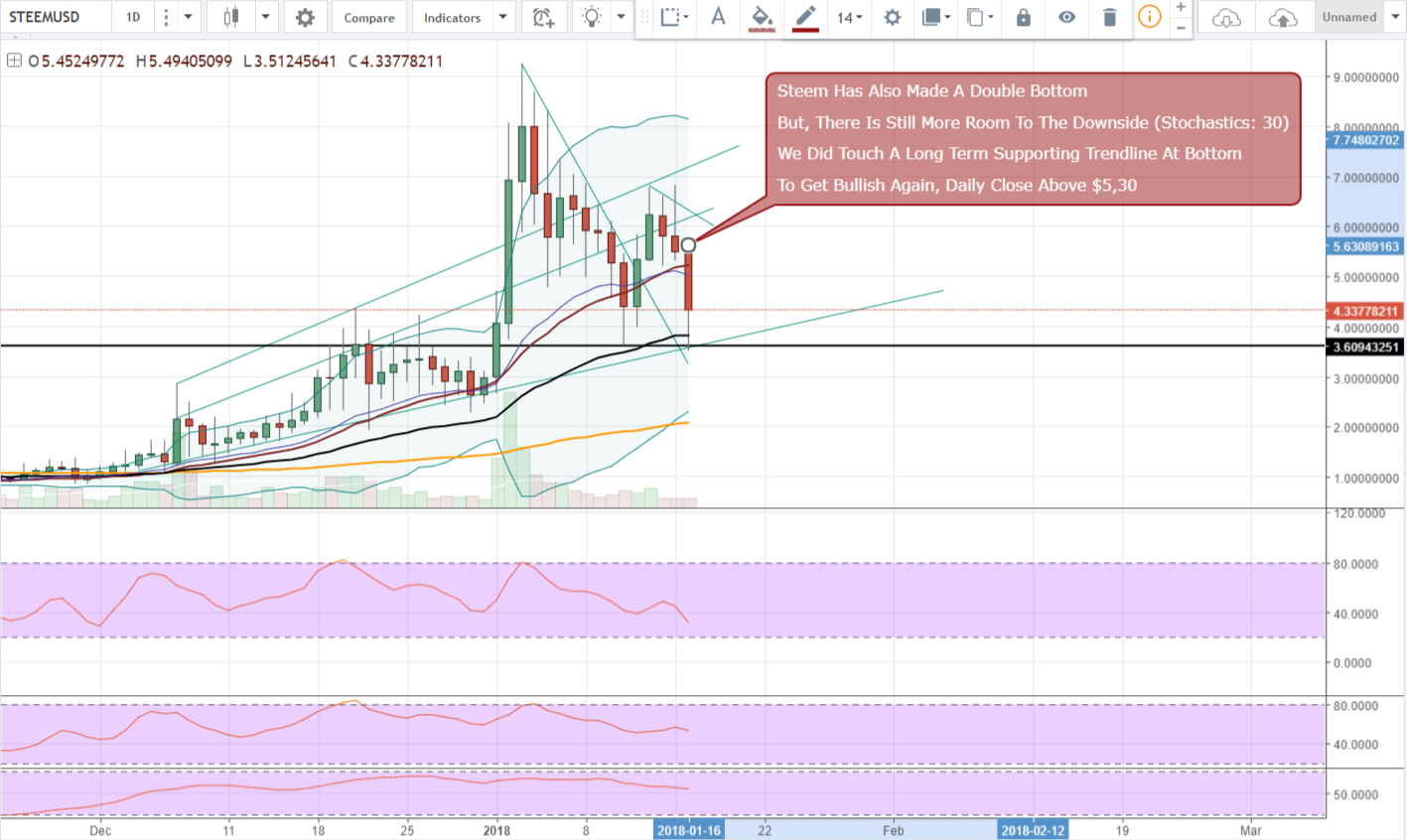Select the candlestick chart style icon

coord(231,17)
